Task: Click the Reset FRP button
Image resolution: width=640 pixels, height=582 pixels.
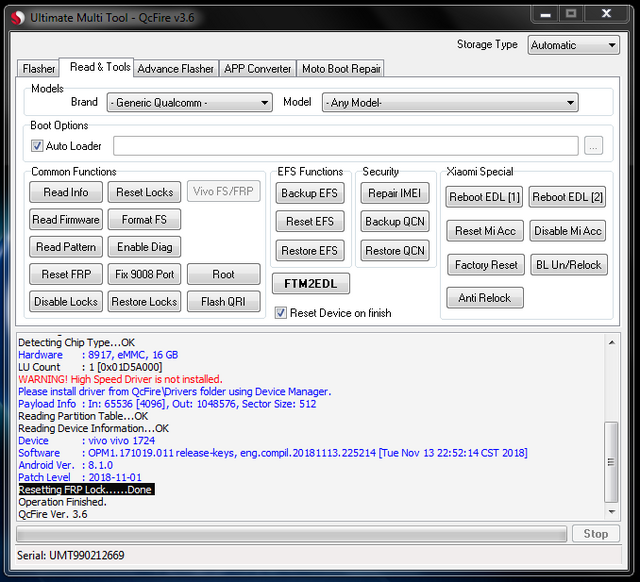Action: click(66, 274)
